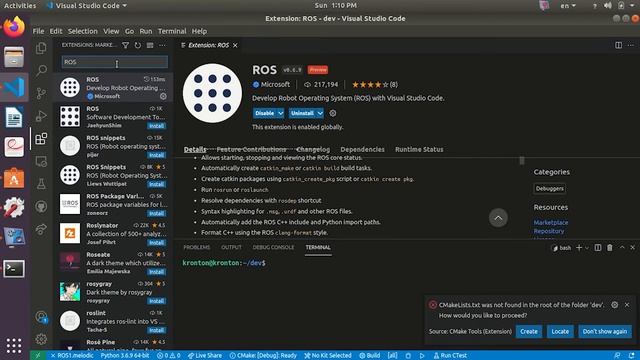Open the Live Share view icon

(41, 229)
